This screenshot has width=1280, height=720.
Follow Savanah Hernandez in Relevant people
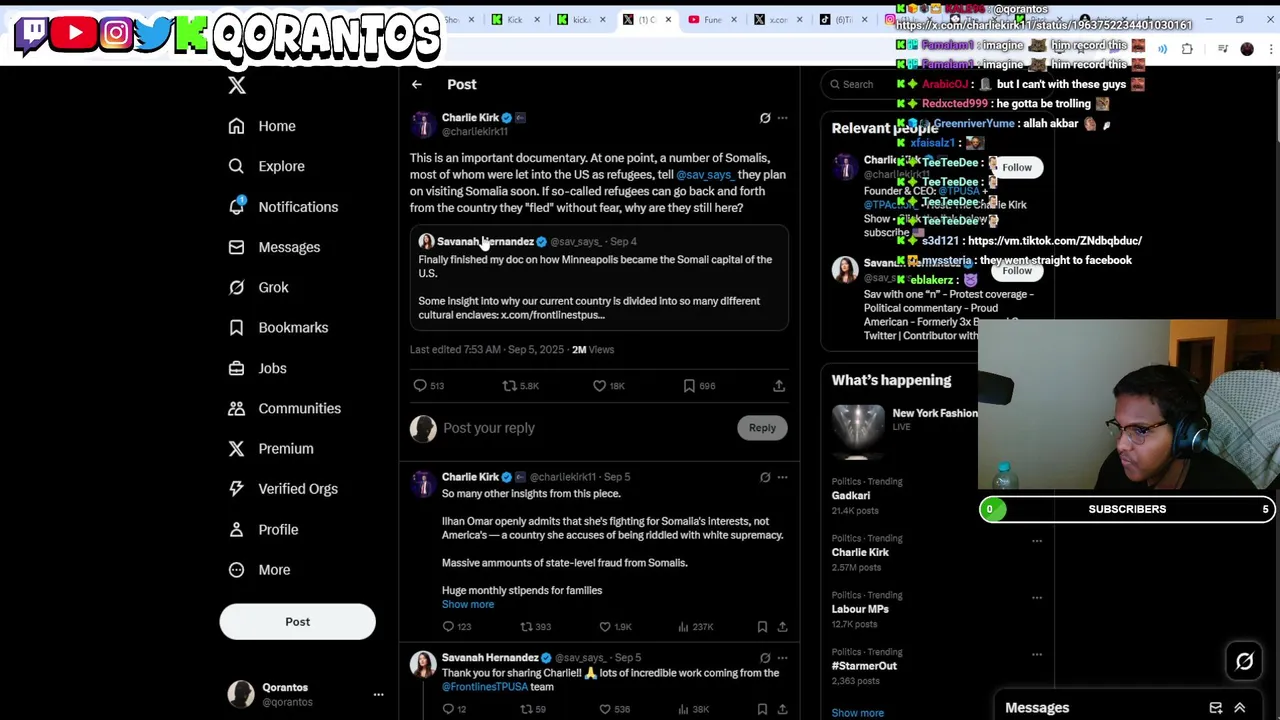click(x=1017, y=271)
